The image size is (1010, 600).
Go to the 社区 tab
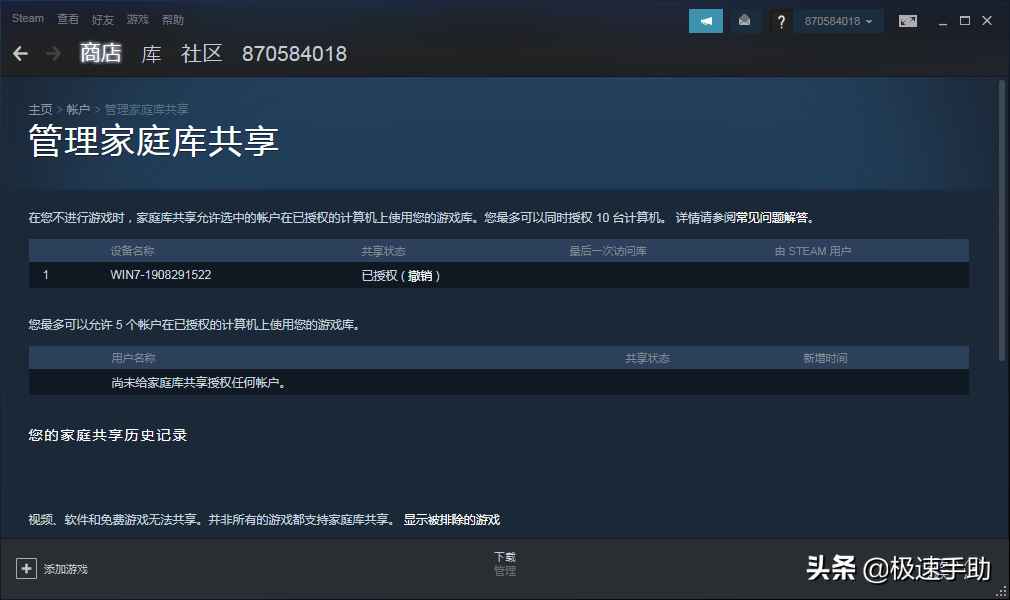(x=201, y=54)
